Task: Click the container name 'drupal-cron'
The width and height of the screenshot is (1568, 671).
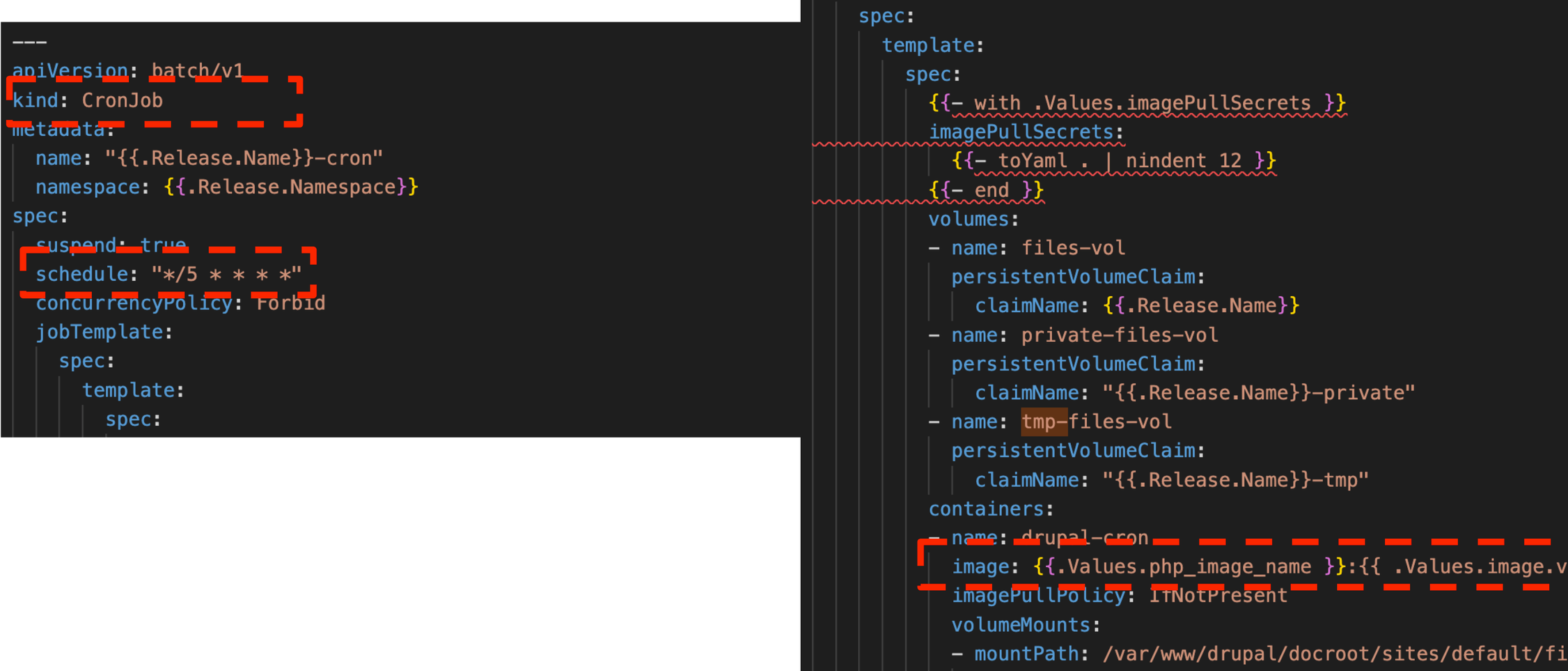Action: (x=1085, y=538)
